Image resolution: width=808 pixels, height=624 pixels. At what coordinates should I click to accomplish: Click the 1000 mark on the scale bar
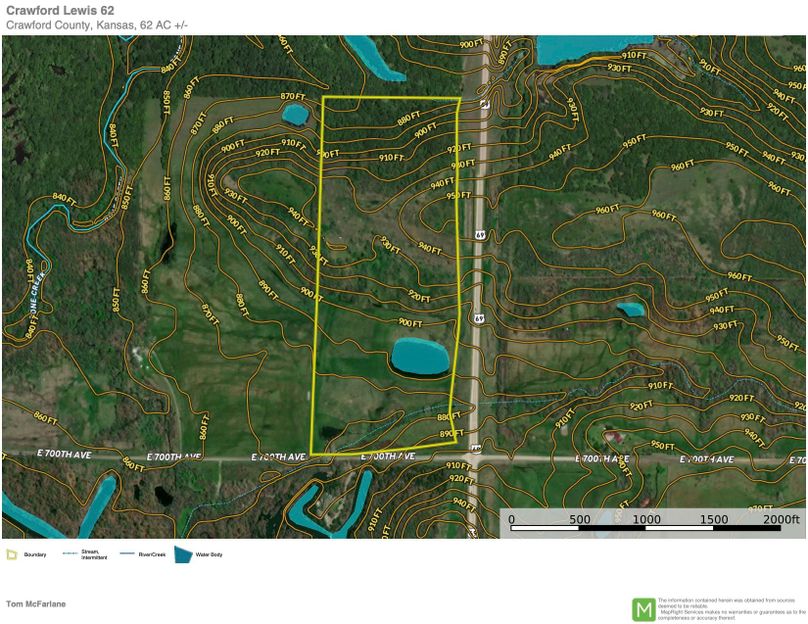(x=646, y=519)
